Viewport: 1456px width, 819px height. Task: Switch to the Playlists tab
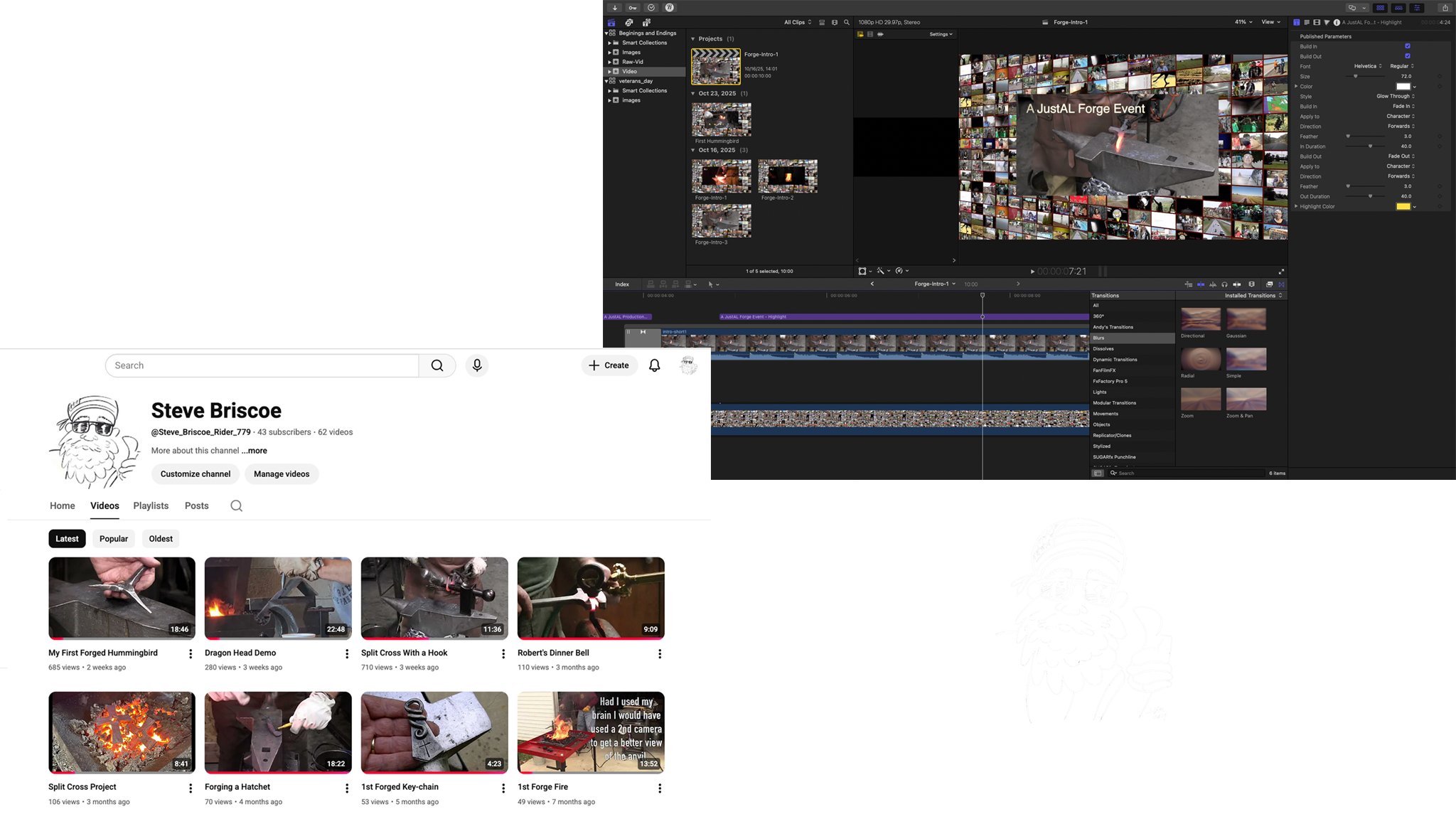click(x=151, y=505)
